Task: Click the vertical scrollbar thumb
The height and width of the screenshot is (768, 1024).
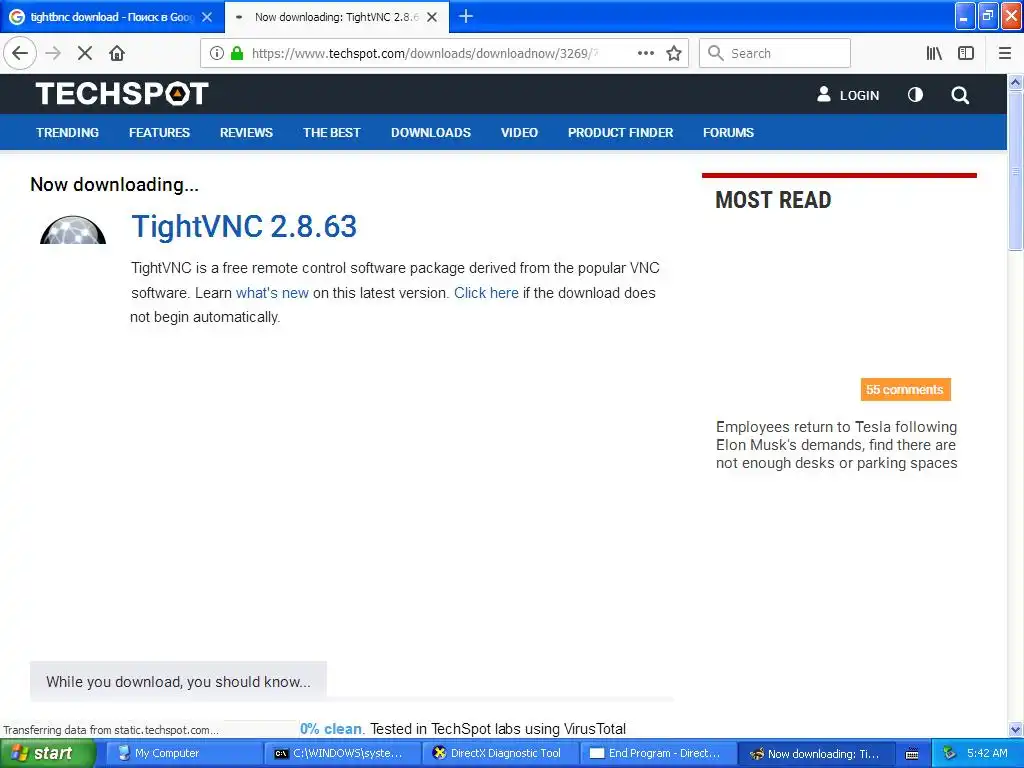Action: (x=1016, y=170)
